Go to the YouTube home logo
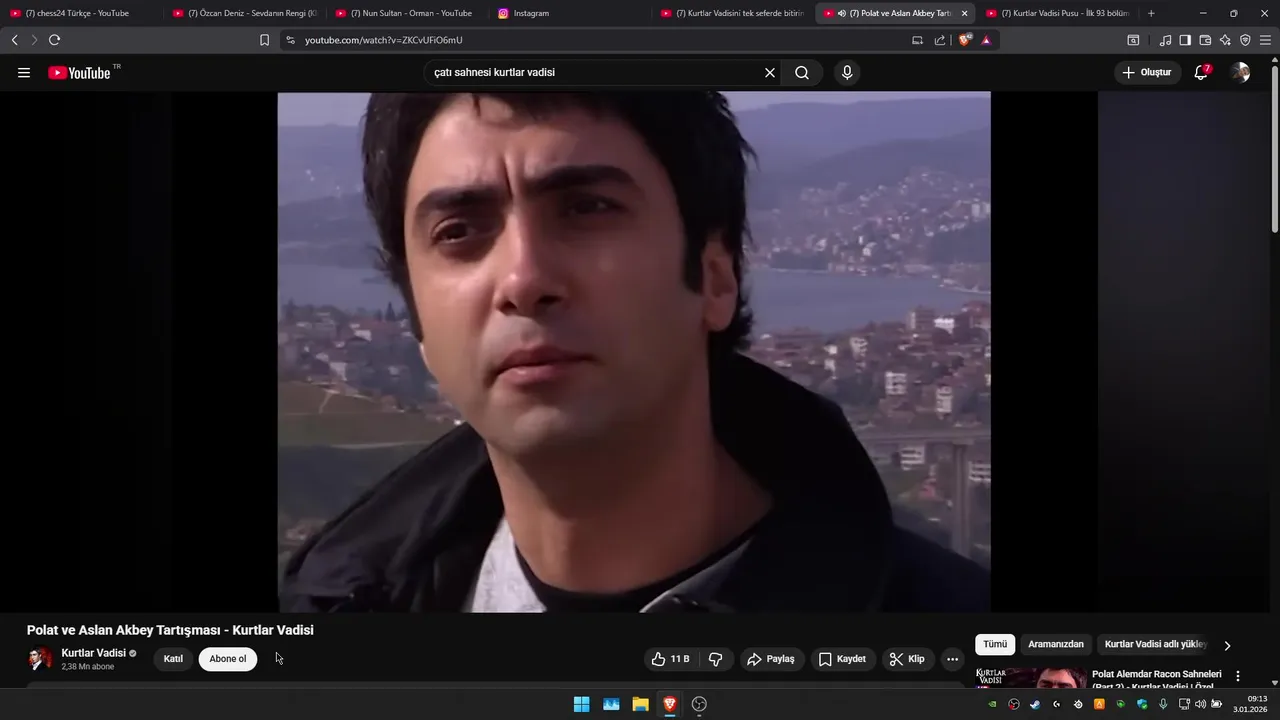 79,72
